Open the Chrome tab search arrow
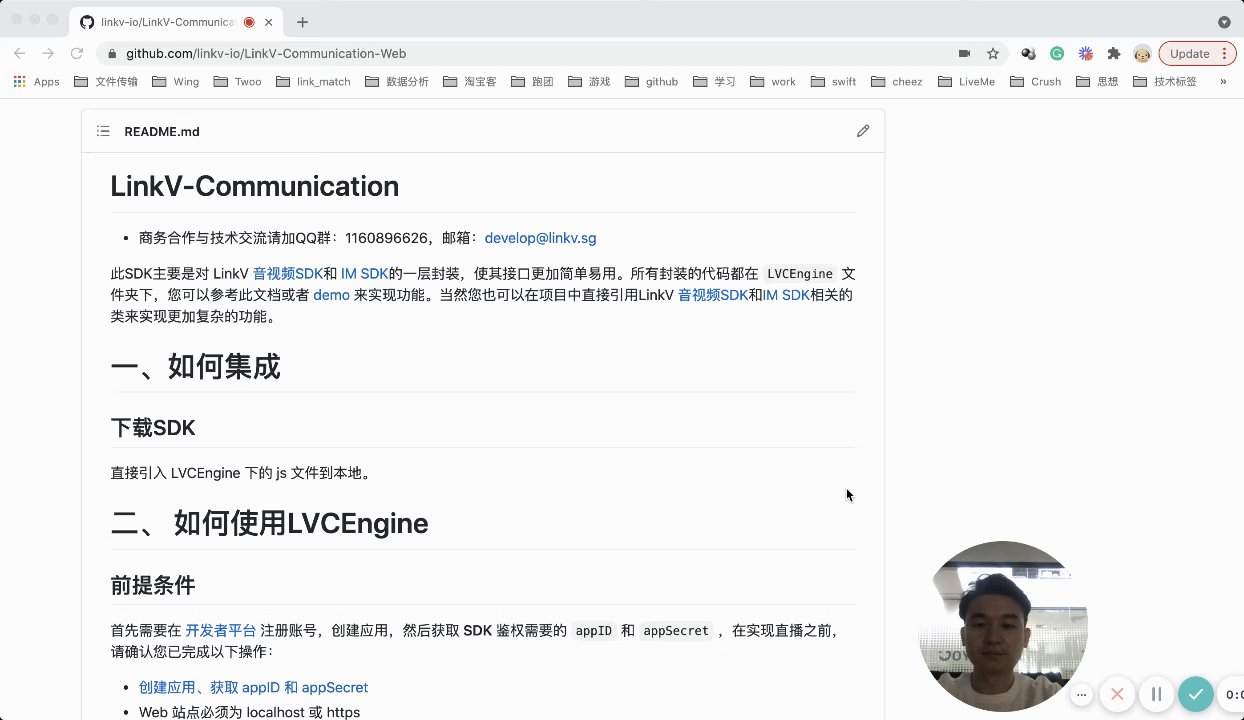Screen dimensions: 1244x720 (1224, 22)
